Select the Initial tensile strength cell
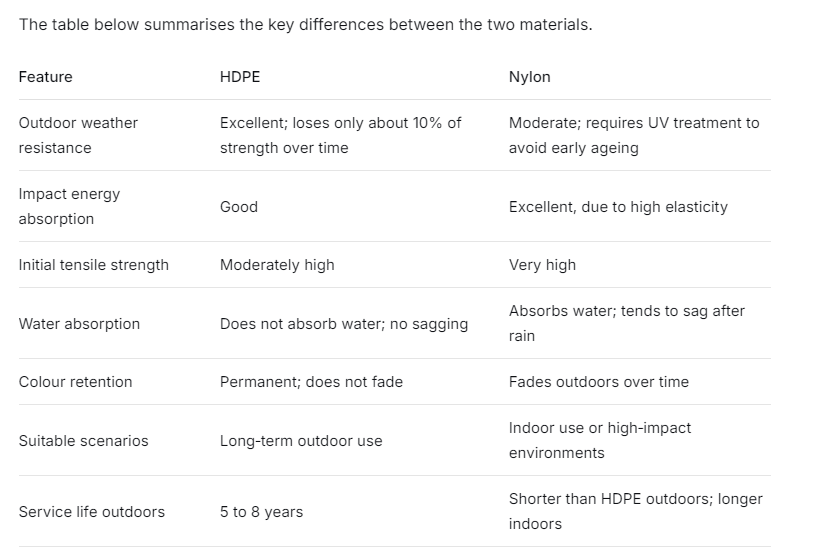Image resolution: width=815 pixels, height=551 pixels. coord(94,265)
